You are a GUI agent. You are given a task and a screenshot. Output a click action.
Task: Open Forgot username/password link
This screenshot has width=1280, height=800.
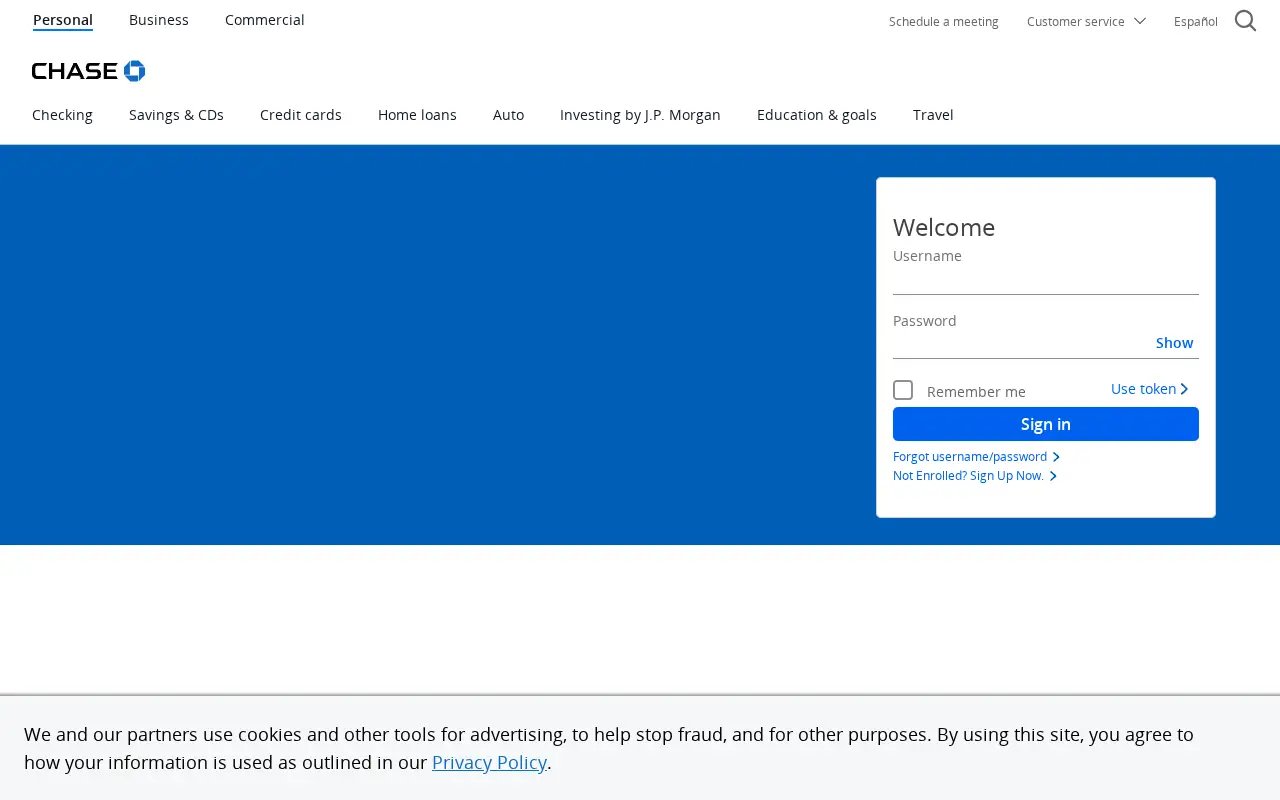[976, 457]
